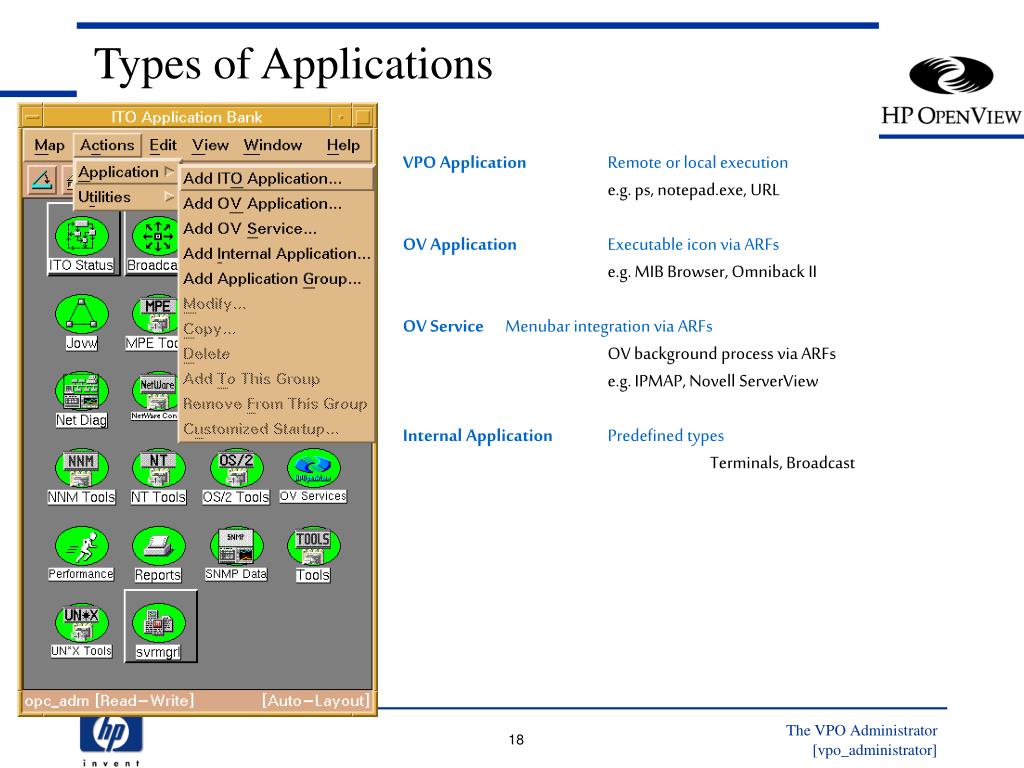Image resolution: width=1024 pixels, height=768 pixels.
Task: Click the Internal Application heading
Action: pyautogui.click(x=477, y=436)
